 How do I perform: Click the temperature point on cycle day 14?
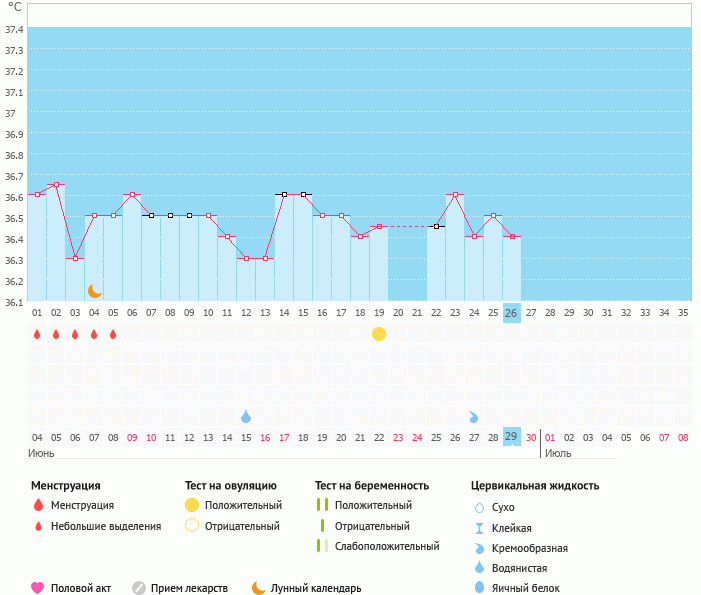(x=284, y=195)
